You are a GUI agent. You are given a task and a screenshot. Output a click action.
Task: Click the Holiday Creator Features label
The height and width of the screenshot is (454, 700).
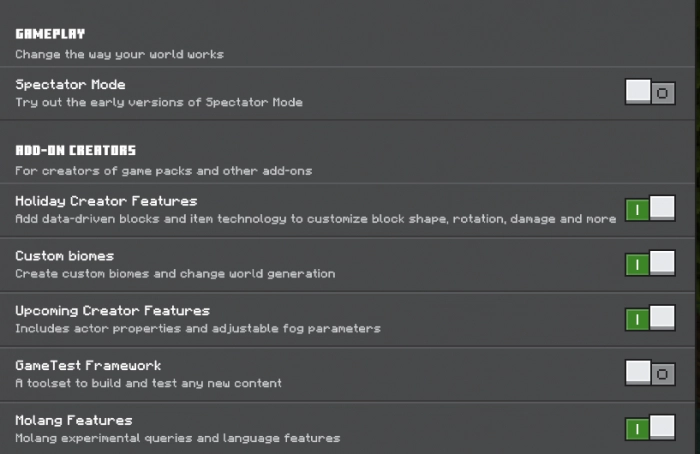(x=106, y=201)
